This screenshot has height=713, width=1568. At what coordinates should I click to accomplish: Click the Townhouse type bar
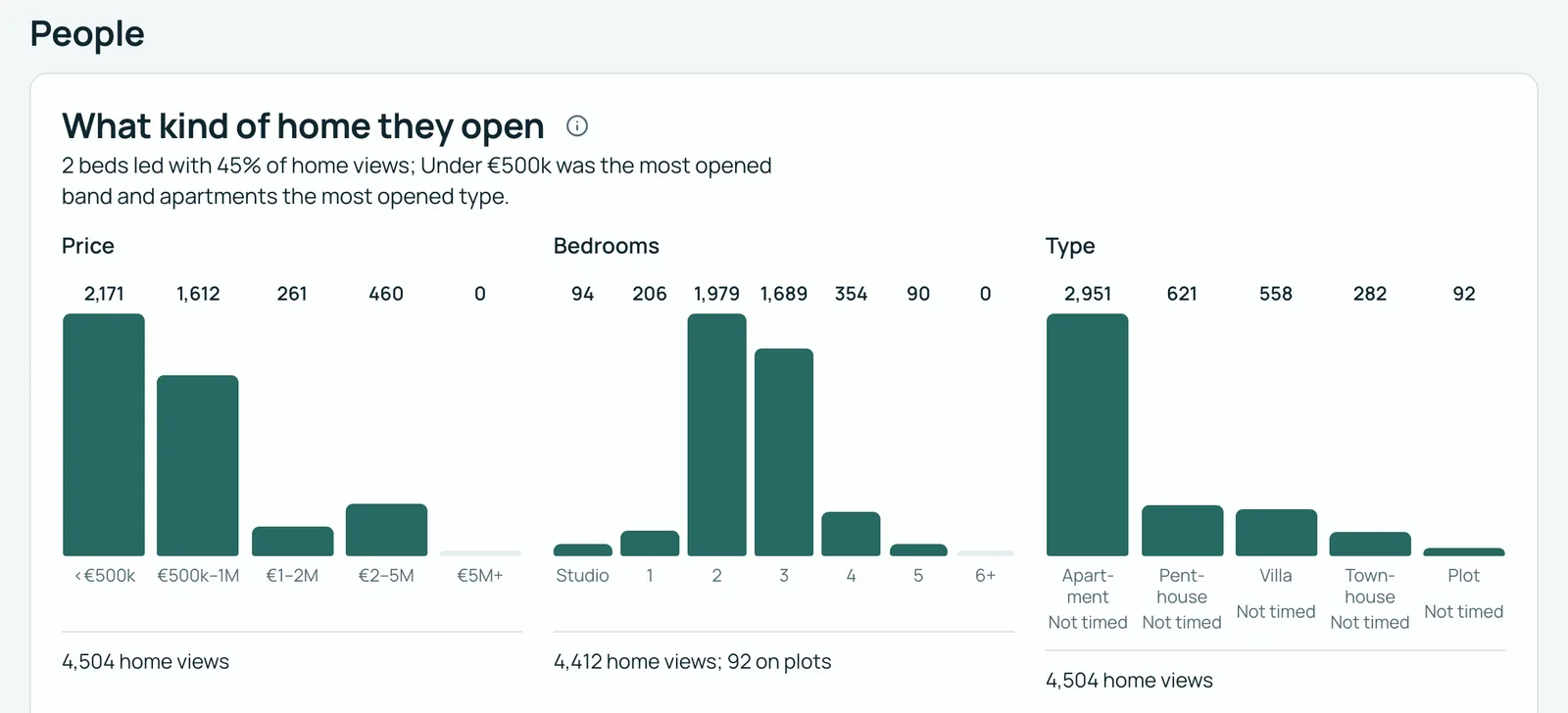click(x=1370, y=545)
